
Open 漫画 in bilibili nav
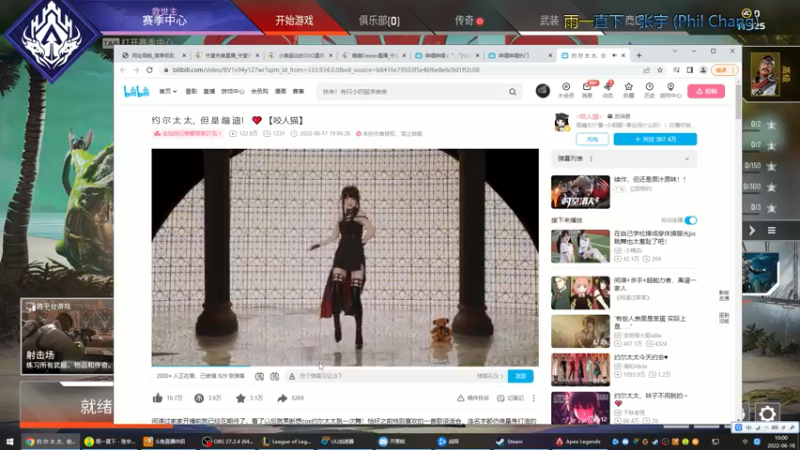click(x=280, y=91)
